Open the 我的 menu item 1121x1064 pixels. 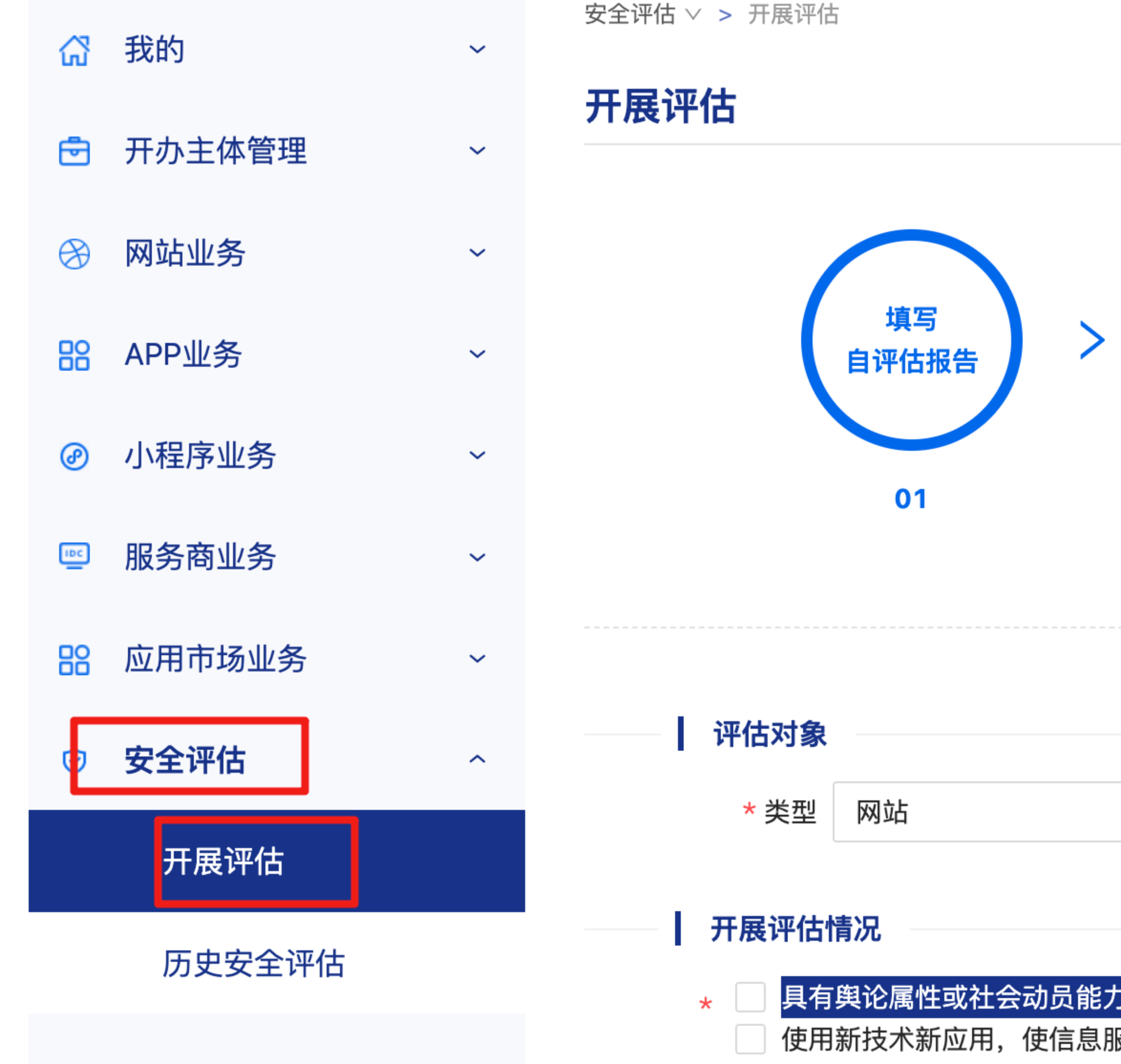point(277,50)
